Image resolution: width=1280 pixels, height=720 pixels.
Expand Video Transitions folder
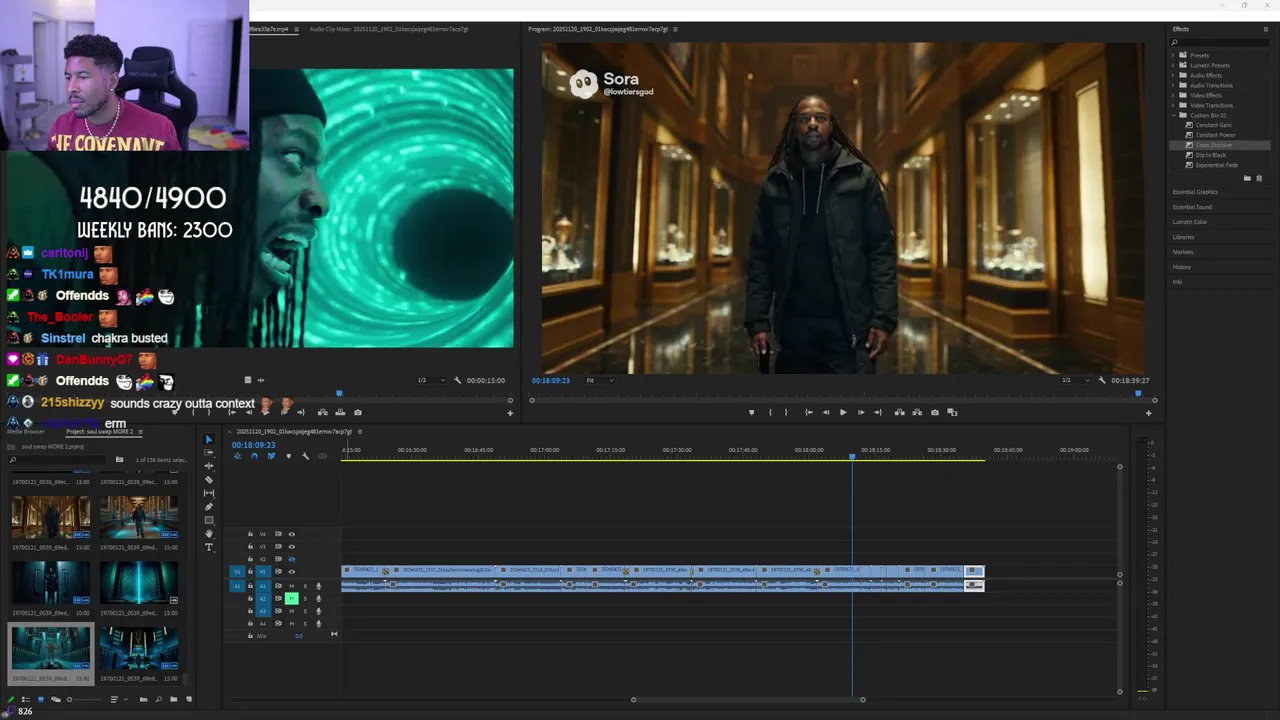(x=1175, y=105)
